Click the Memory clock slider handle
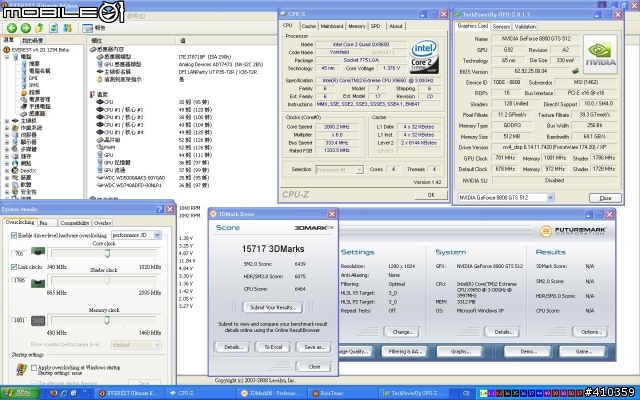The height and width of the screenshot is (400, 640). (x=107, y=320)
